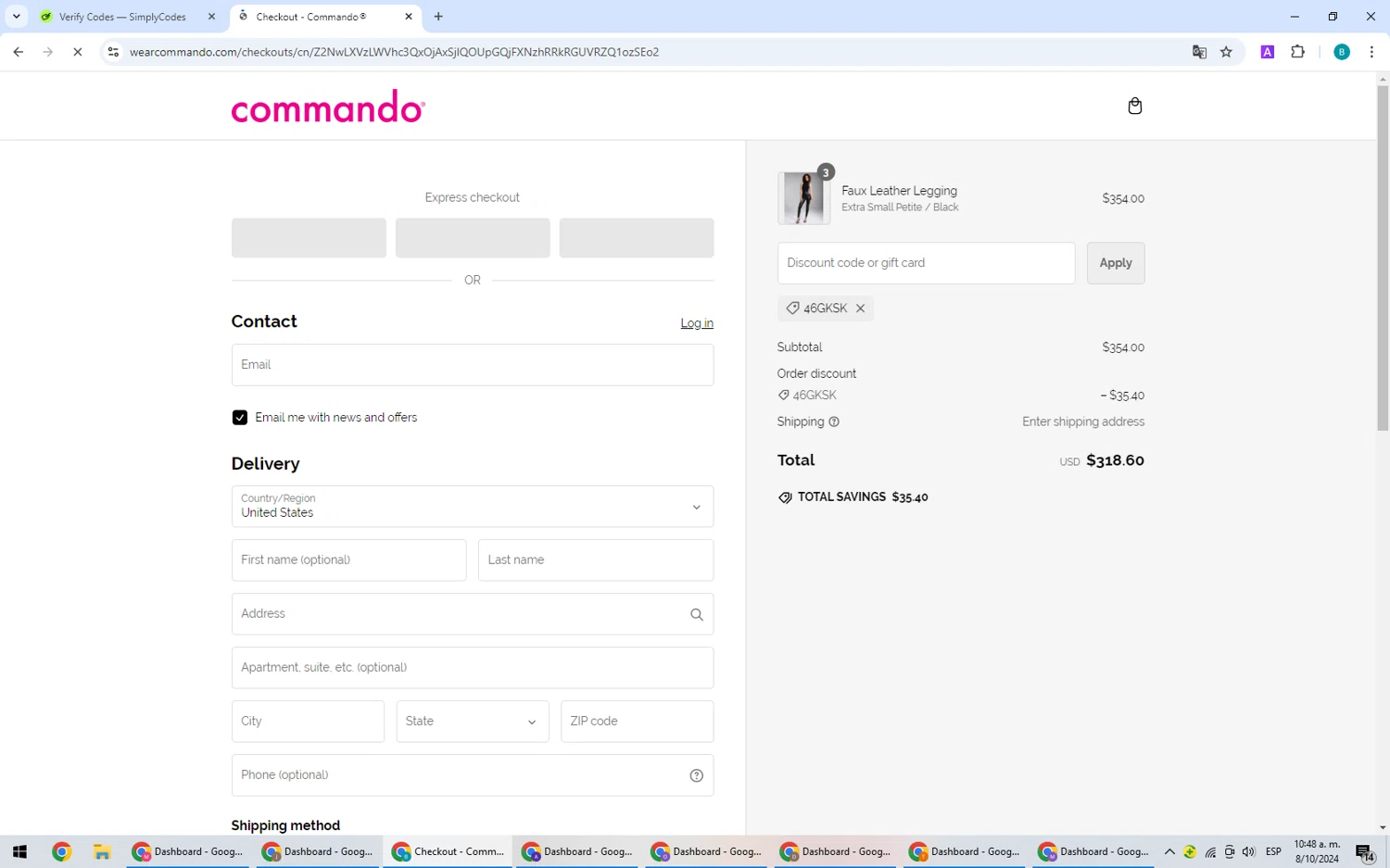The width and height of the screenshot is (1390, 868).
Task: Bookmark this page with the star icon
Action: tap(1226, 52)
